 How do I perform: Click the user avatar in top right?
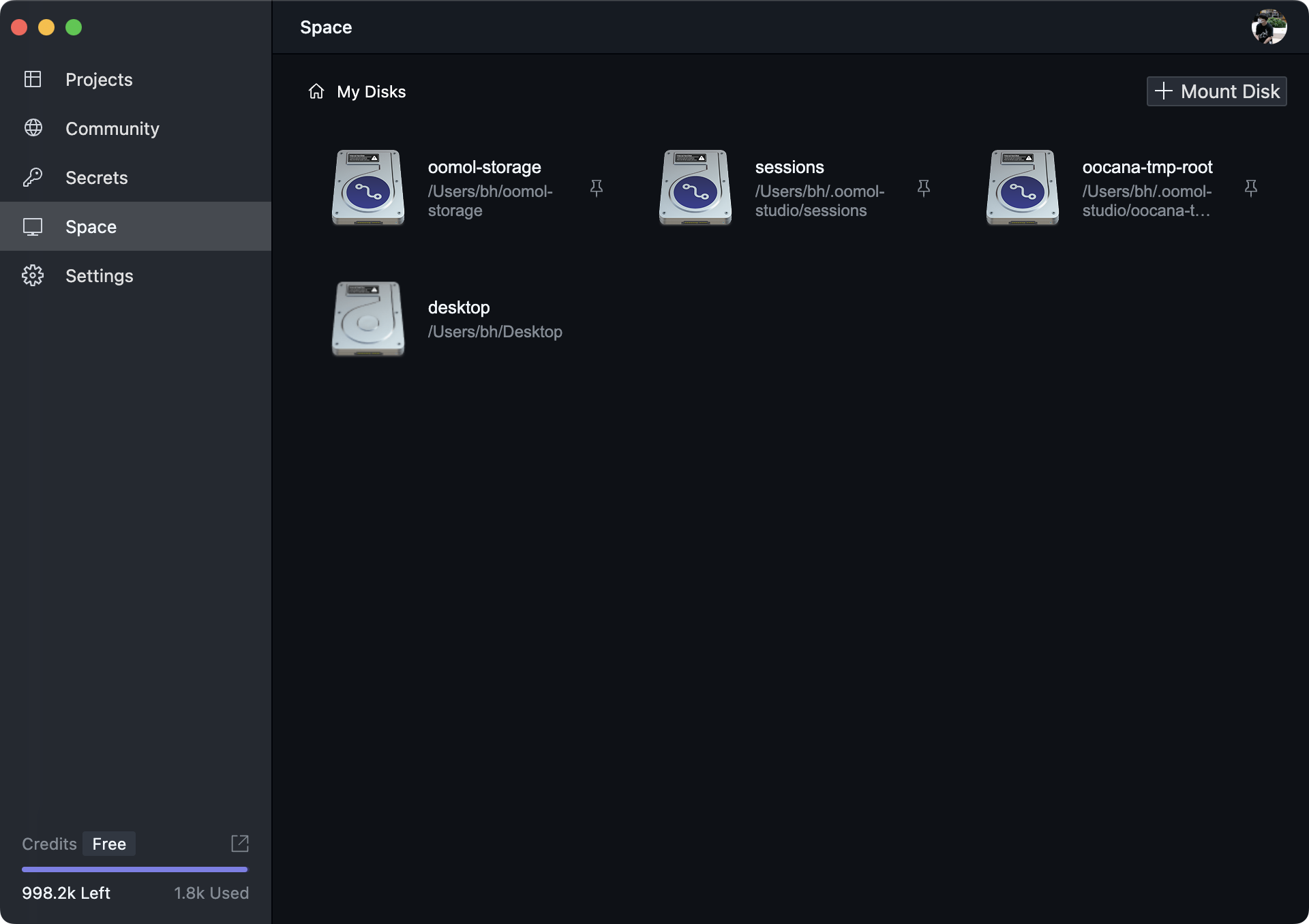1269,27
